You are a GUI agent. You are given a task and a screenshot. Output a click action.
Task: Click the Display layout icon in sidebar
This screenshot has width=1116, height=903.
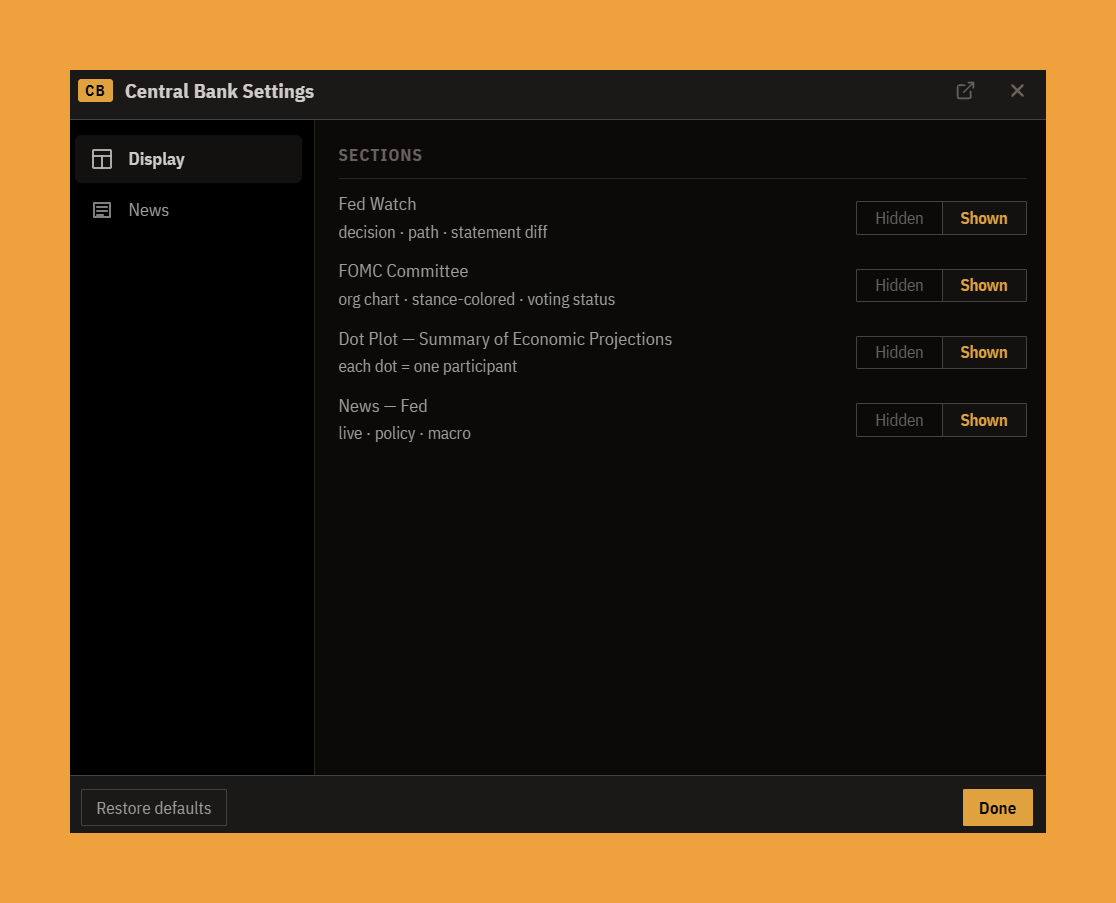click(102, 159)
